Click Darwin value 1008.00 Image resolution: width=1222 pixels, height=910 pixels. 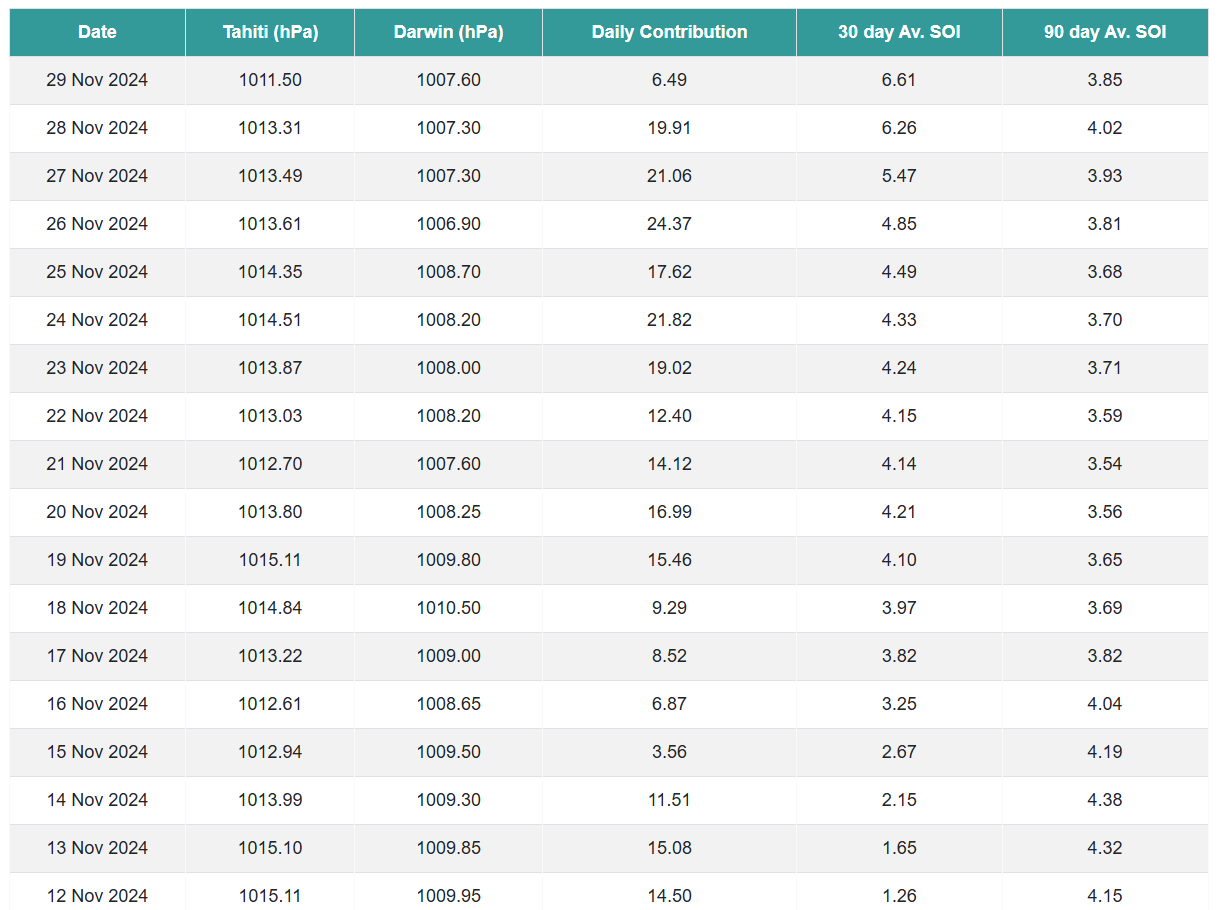[x=449, y=368]
